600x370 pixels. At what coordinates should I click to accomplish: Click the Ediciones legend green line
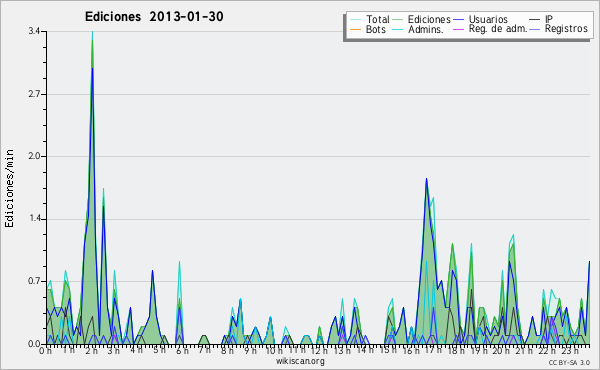pos(398,20)
